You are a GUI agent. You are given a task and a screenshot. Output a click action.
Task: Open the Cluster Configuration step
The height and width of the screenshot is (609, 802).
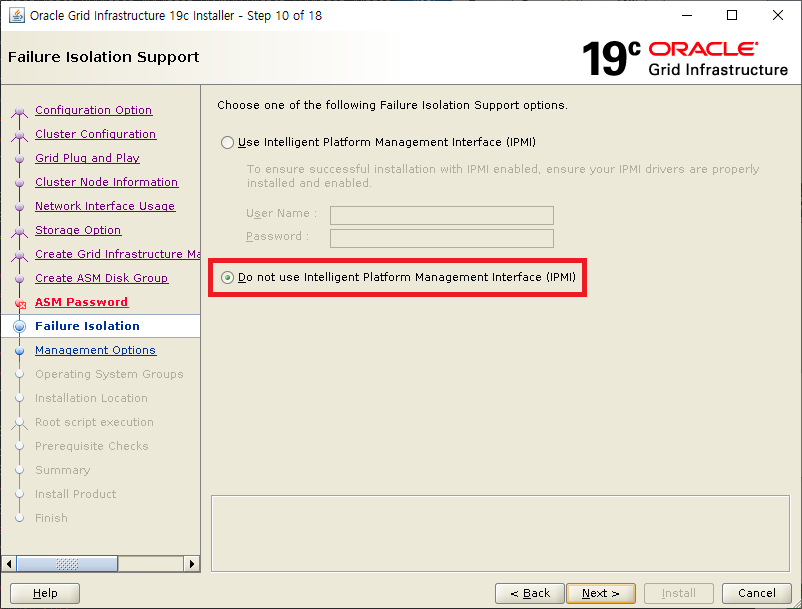point(95,134)
